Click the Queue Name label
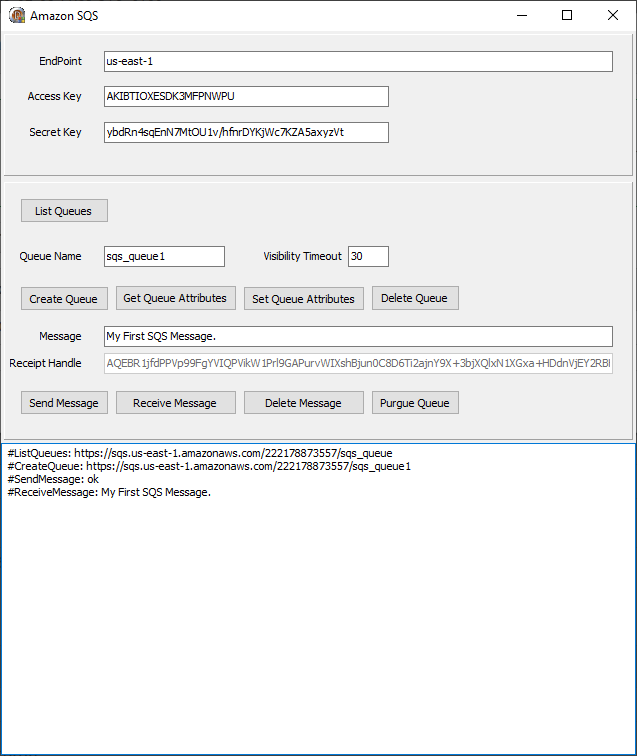 click(x=50, y=256)
